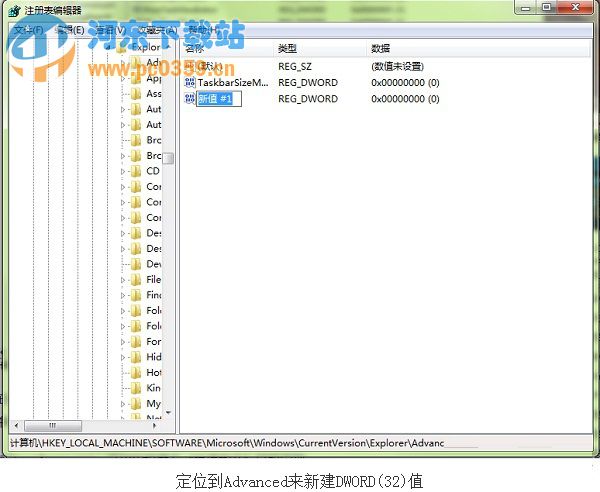This screenshot has width=600, height=492.
Task: Select the CD key label in tree
Action: pyautogui.click(x=153, y=171)
